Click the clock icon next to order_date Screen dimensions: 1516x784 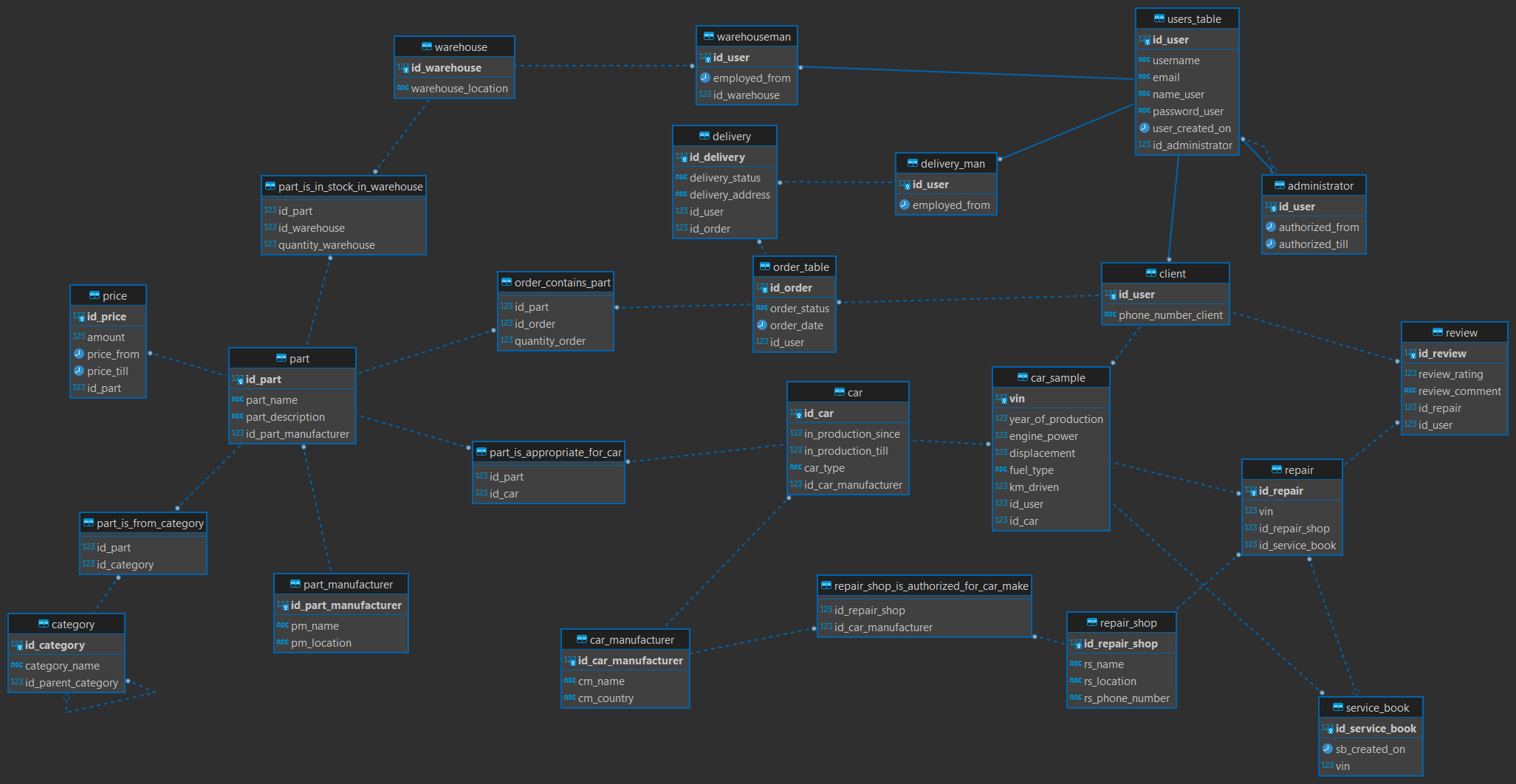coord(762,325)
